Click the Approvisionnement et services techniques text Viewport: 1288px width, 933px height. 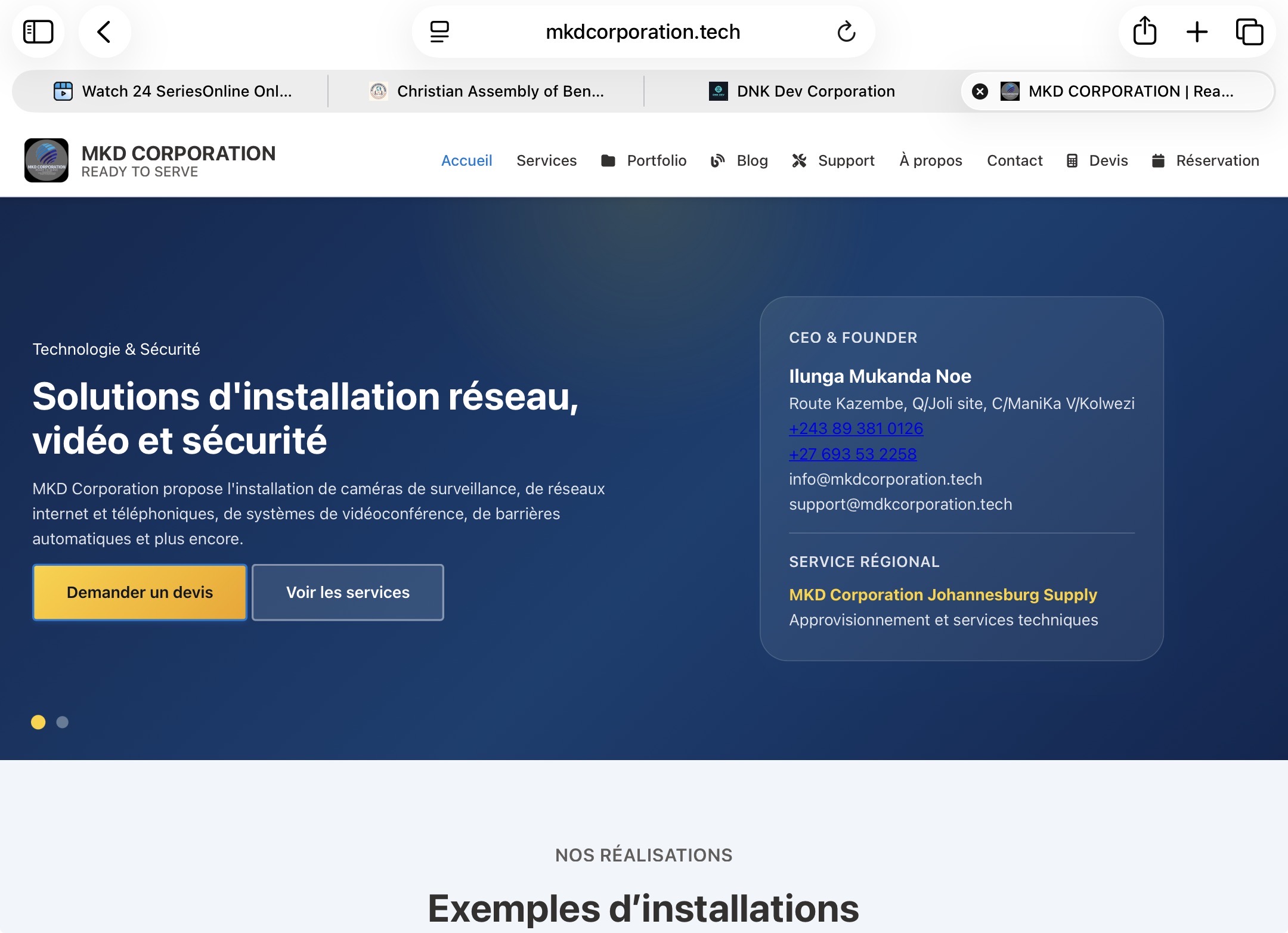pos(943,620)
